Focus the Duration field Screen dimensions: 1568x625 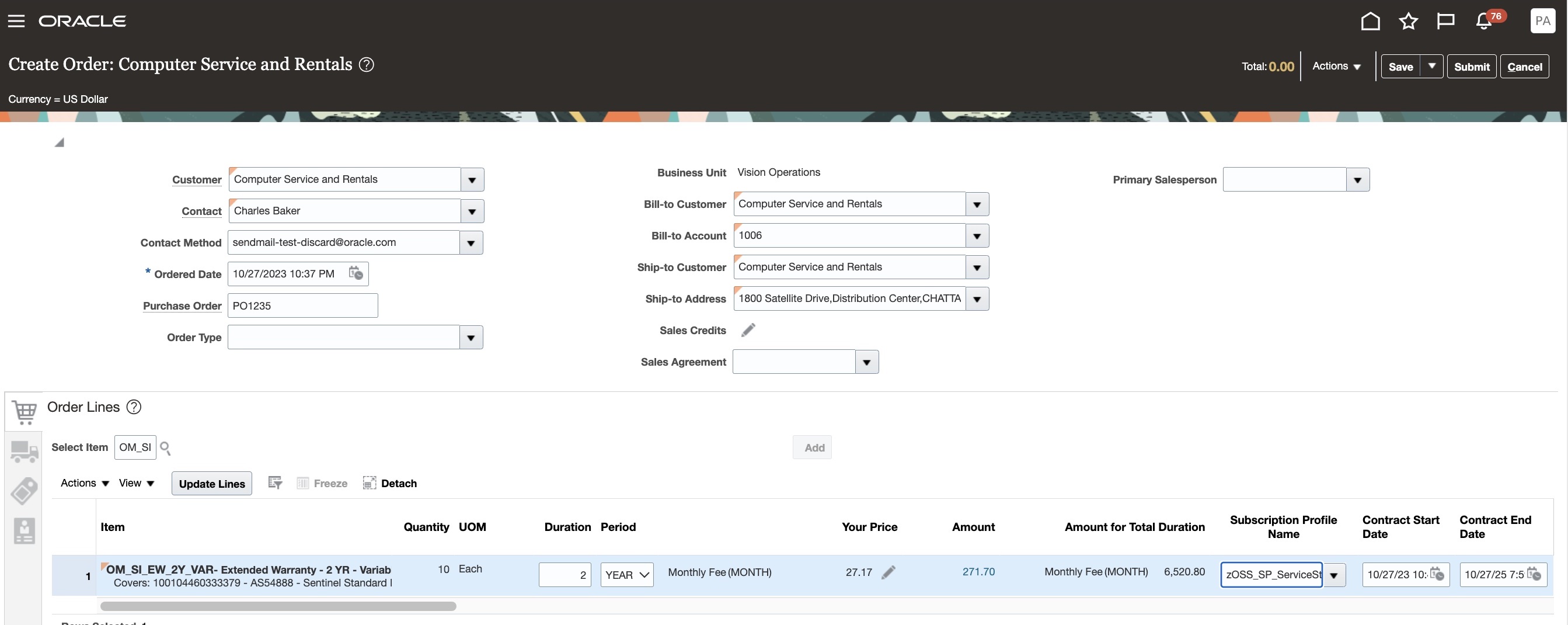[565, 574]
